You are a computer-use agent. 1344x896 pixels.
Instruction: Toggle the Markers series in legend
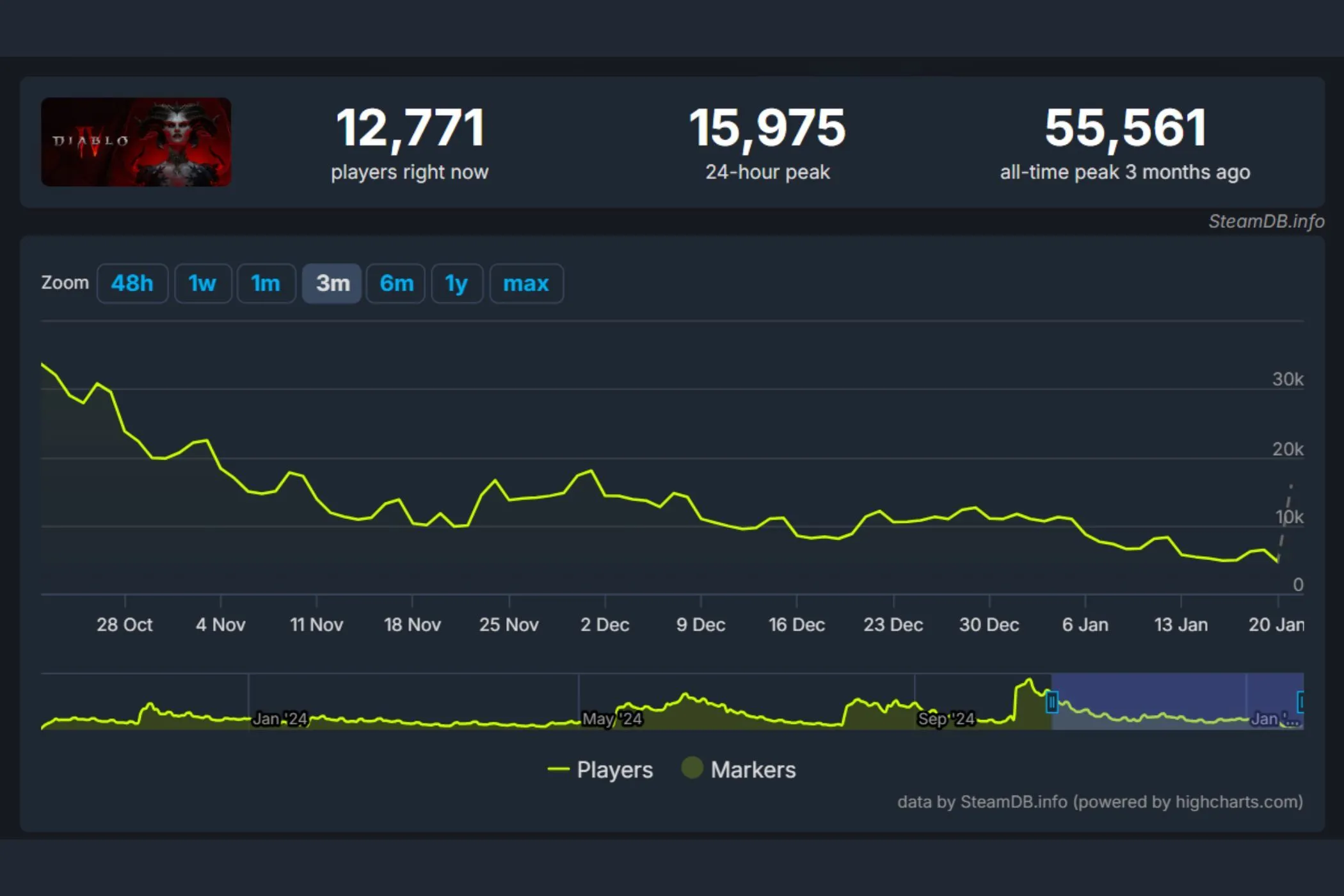[x=753, y=769]
